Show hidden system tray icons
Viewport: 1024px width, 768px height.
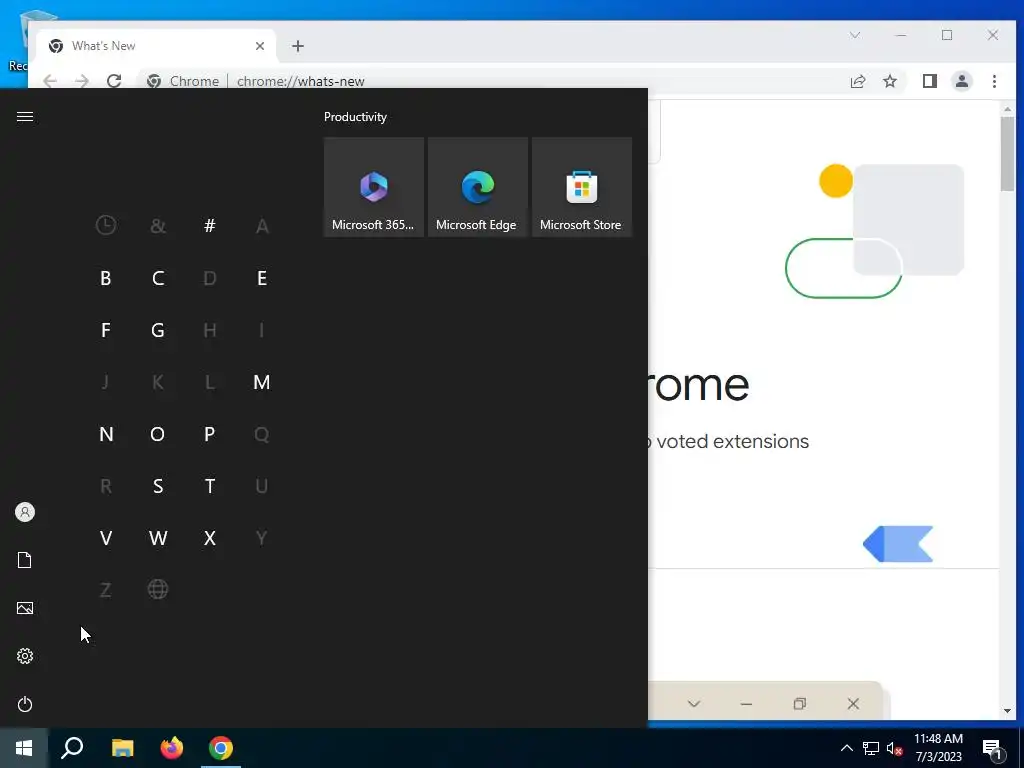pyautogui.click(x=846, y=748)
